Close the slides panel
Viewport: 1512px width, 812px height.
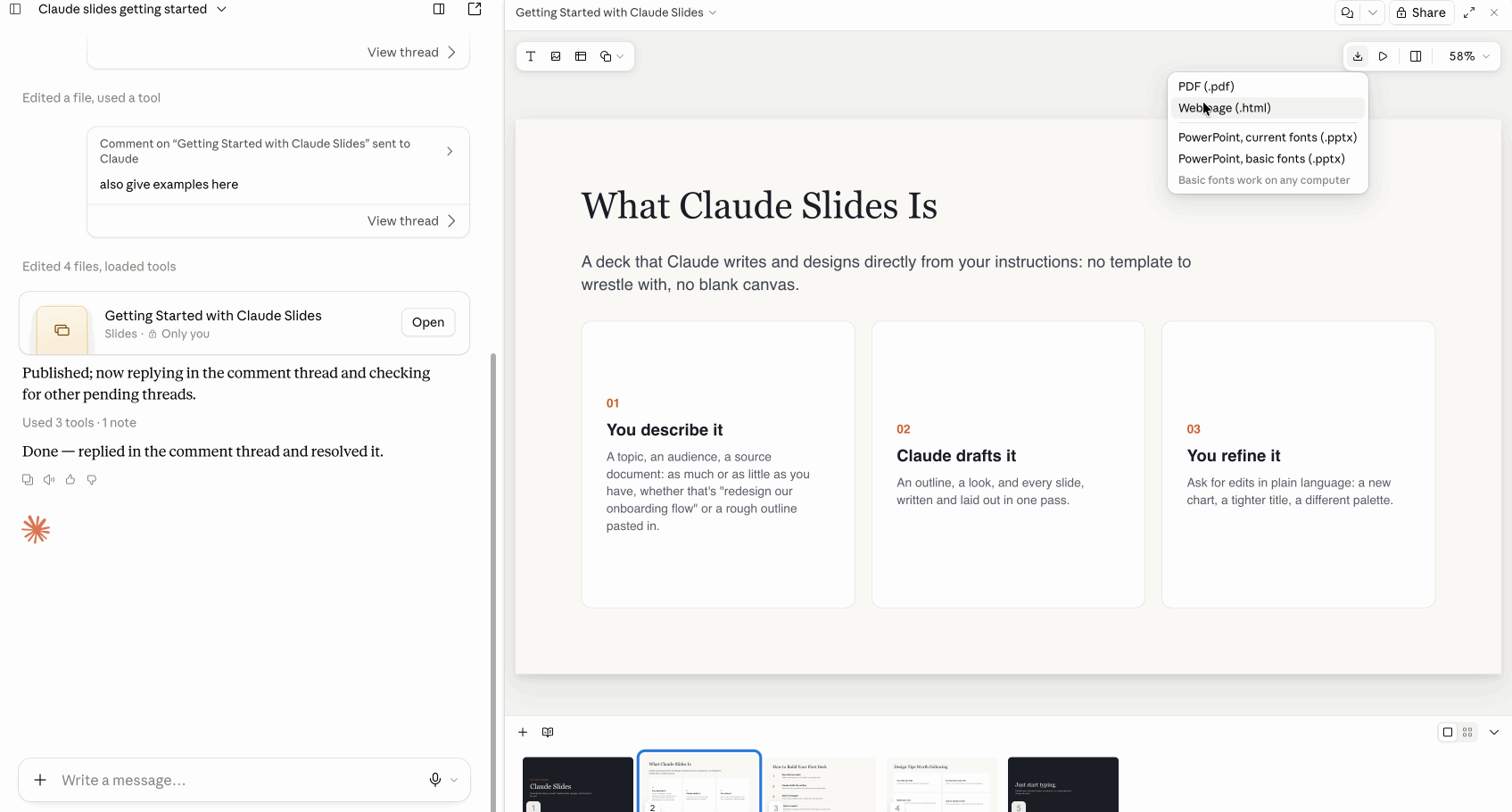[x=1494, y=12]
